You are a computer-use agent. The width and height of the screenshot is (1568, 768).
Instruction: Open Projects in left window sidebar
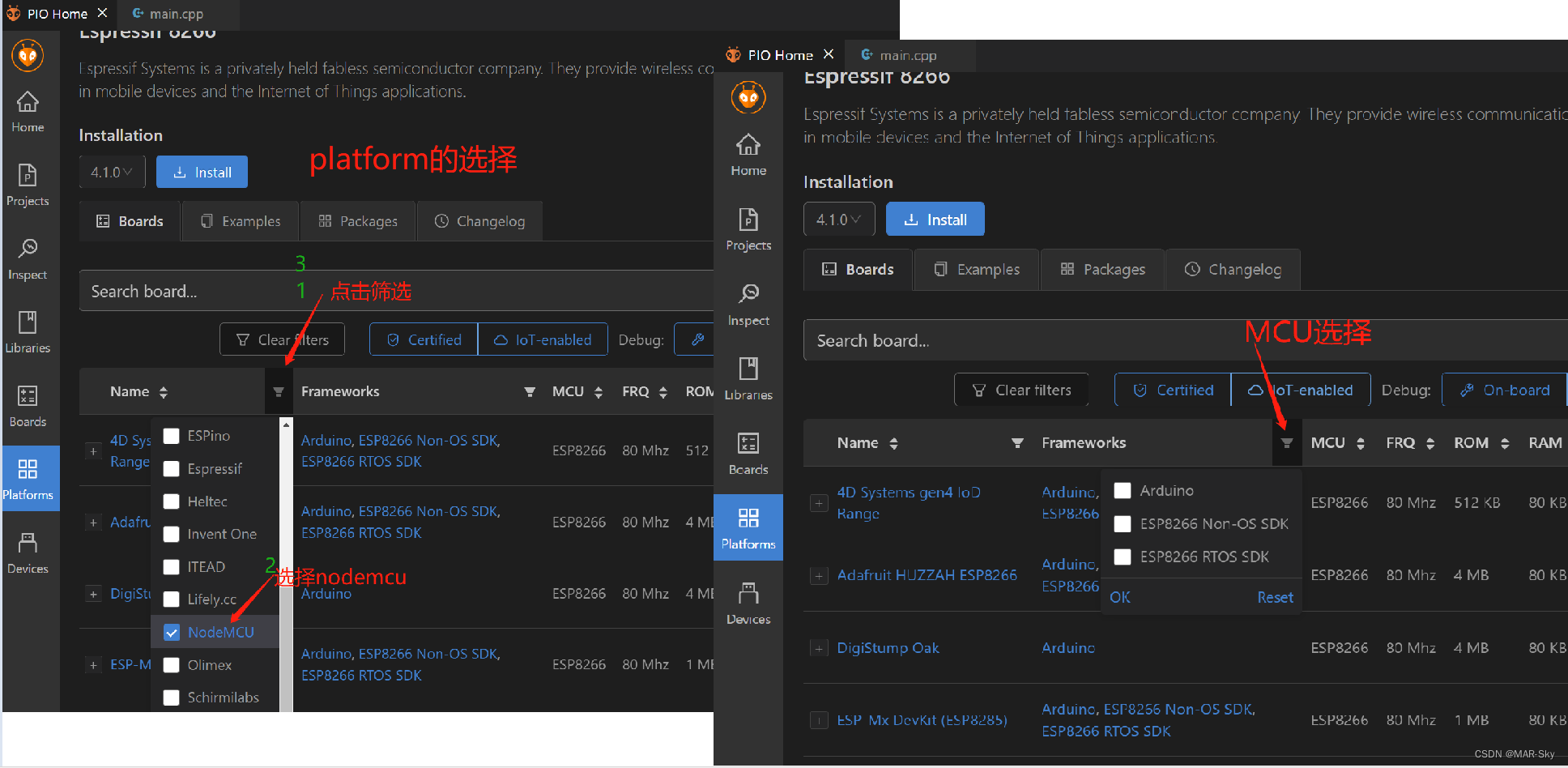28,186
